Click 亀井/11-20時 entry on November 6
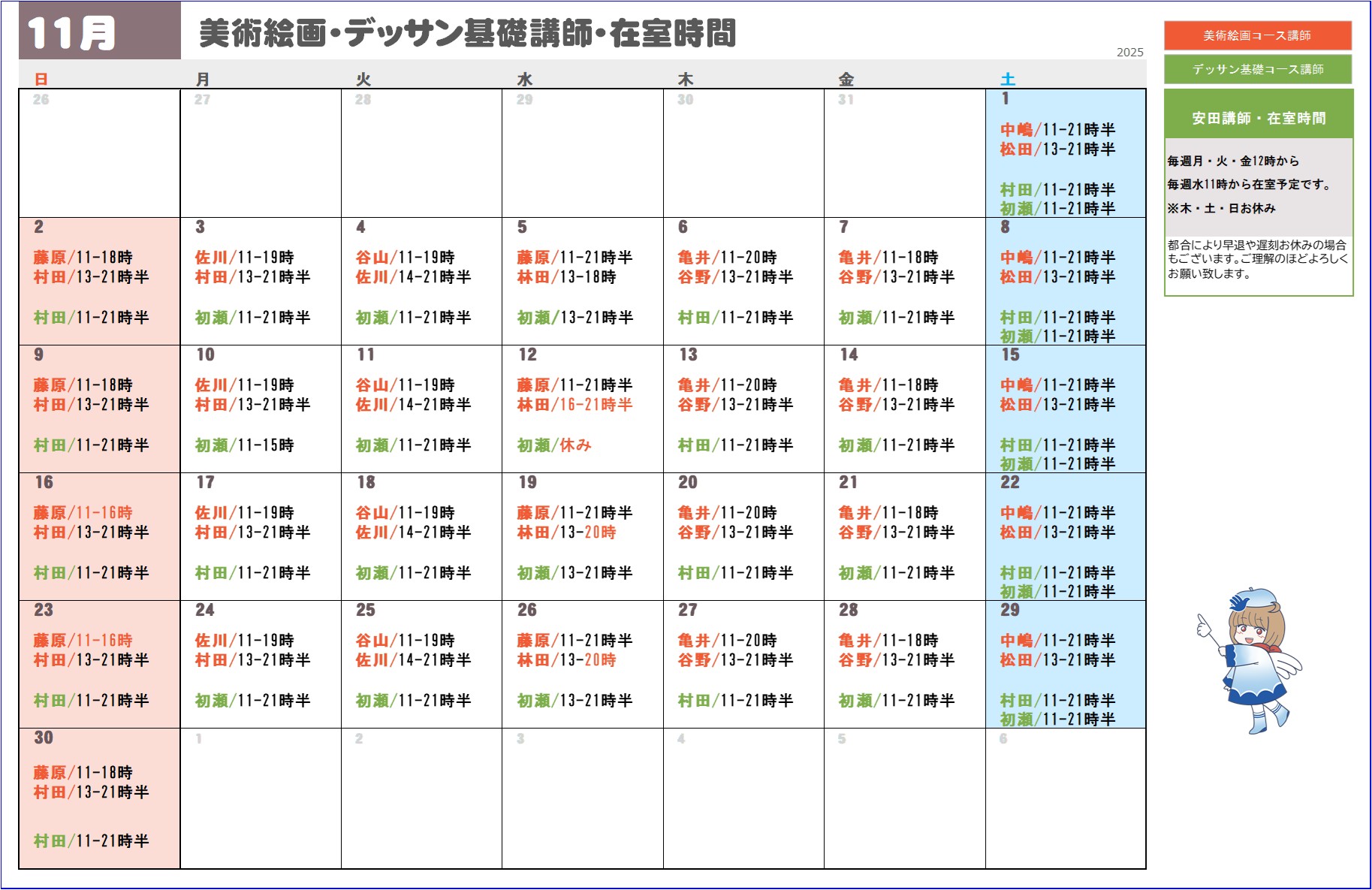This screenshot has height=890, width=1372. [x=727, y=258]
